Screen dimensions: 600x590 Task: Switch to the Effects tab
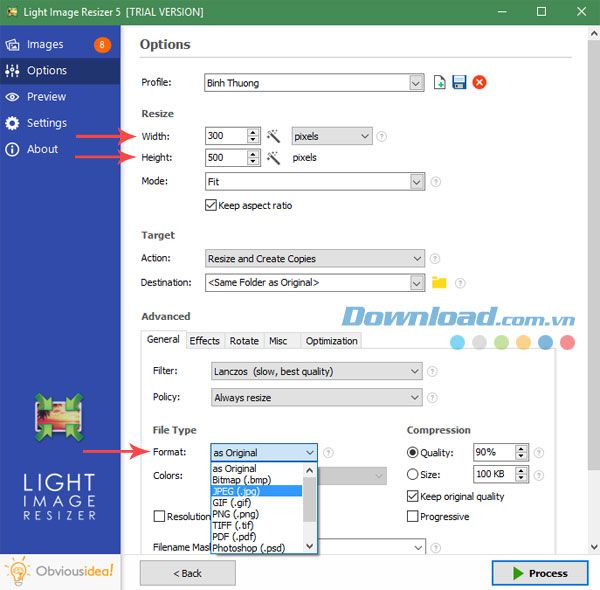[x=205, y=341]
